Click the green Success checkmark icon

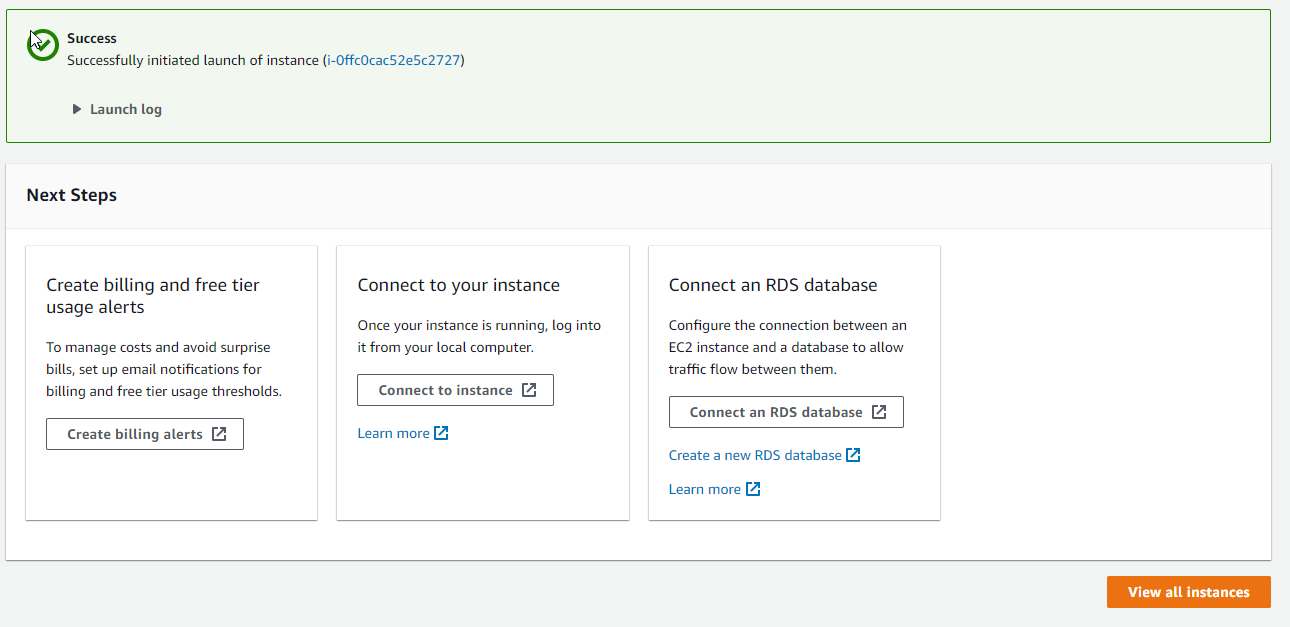coord(43,45)
